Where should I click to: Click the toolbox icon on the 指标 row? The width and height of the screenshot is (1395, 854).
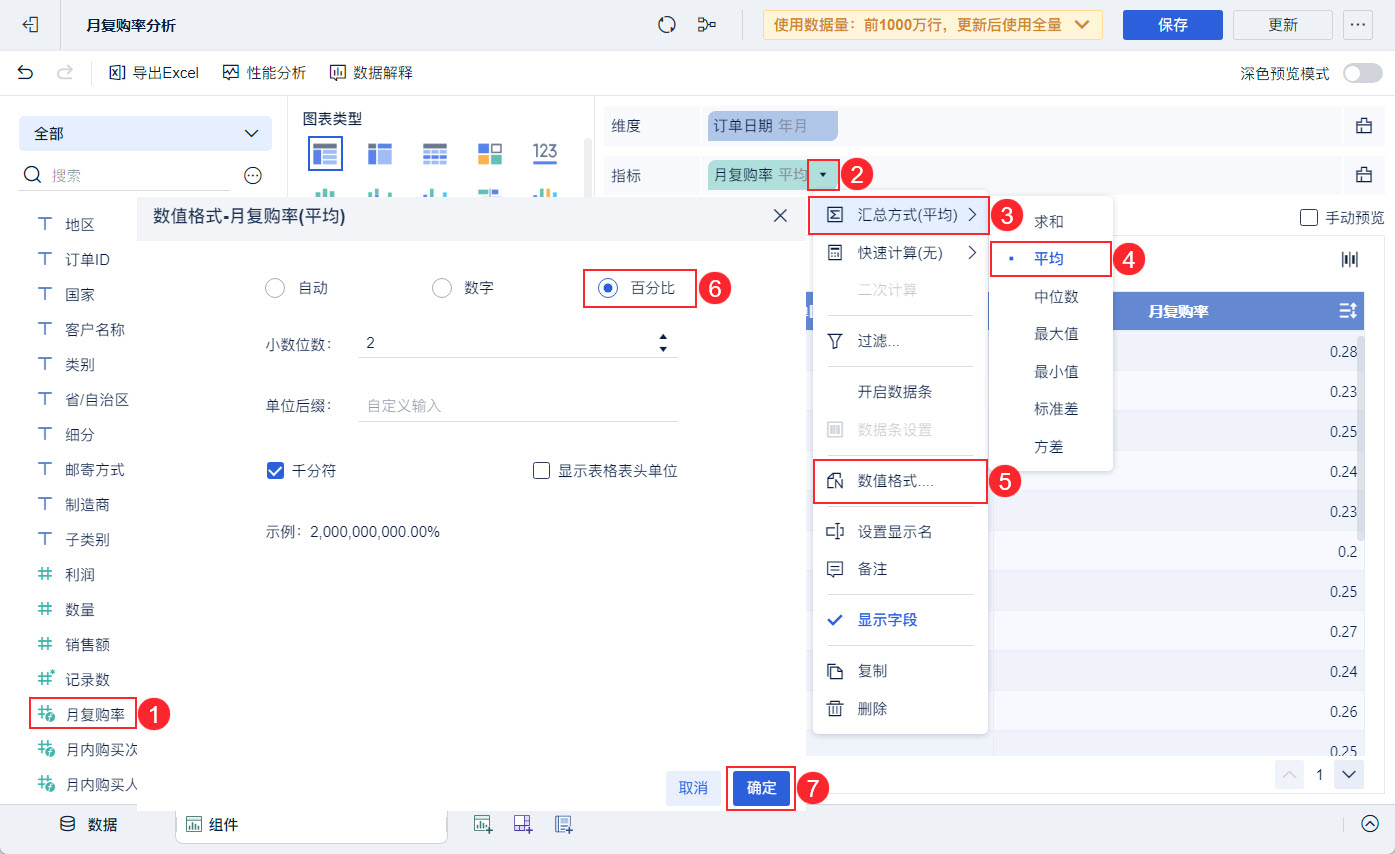pyautogui.click(x=1363, y=175)
